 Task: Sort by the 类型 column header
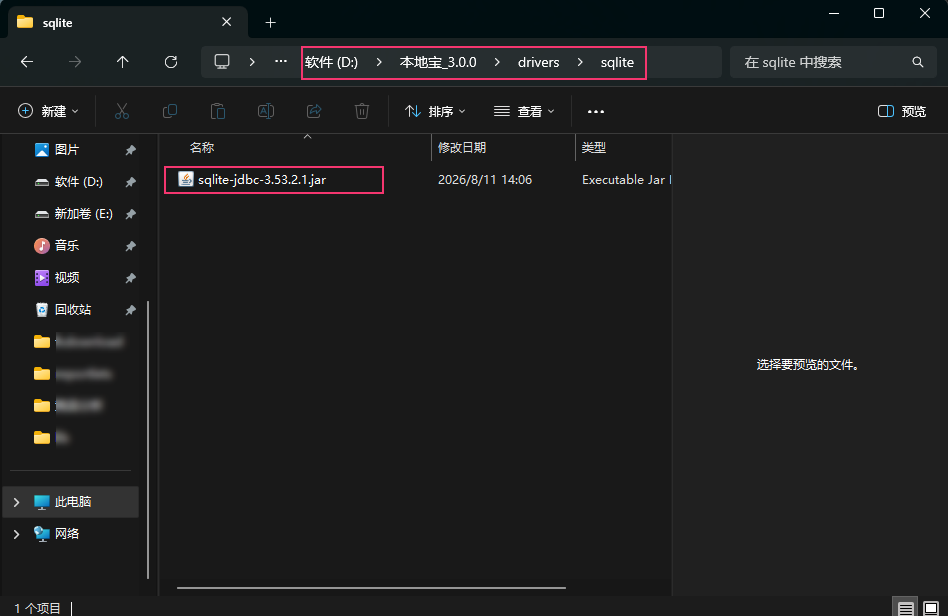594,148
